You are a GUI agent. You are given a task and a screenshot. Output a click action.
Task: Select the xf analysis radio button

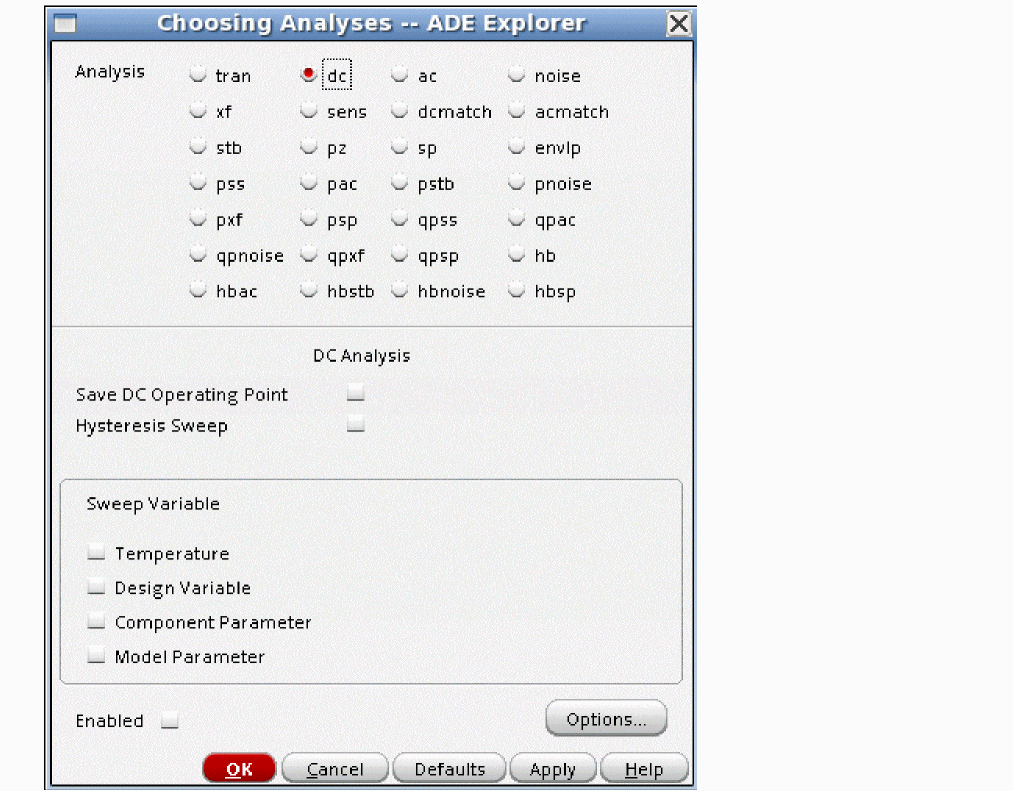click(x=198, y=111)
